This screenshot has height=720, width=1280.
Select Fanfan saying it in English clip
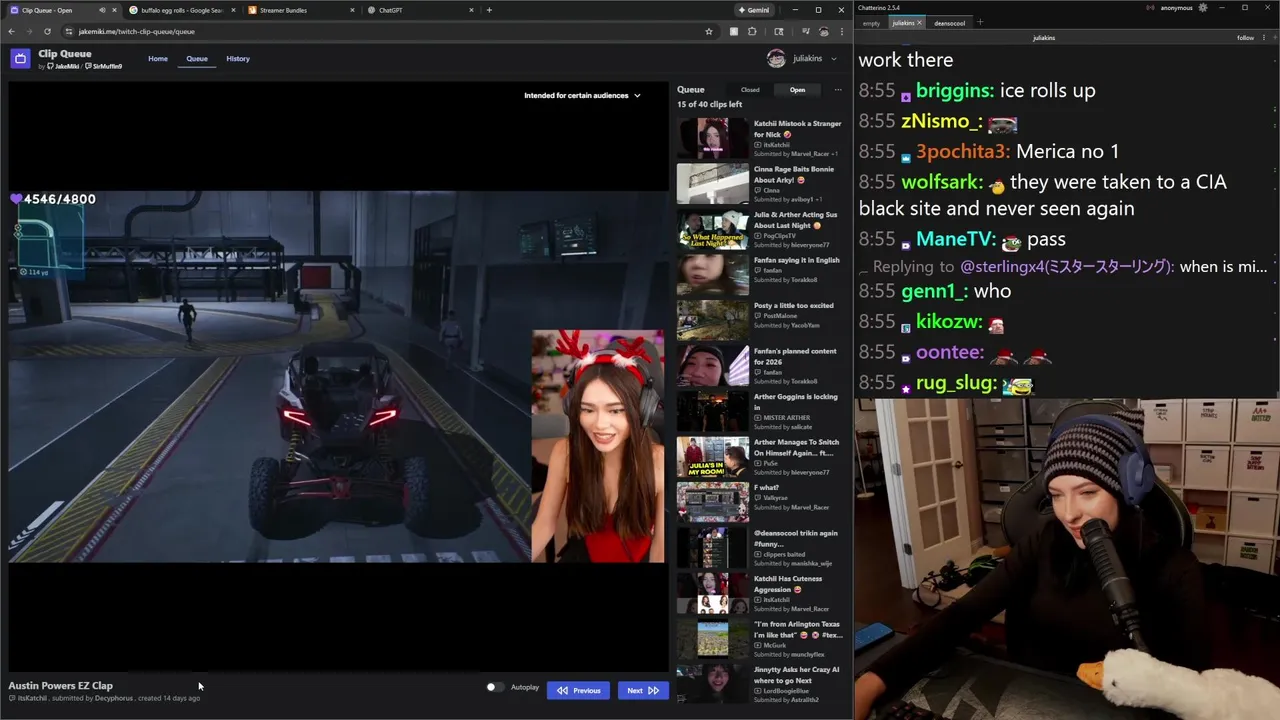pyautogui.click(x=760, y=275)
